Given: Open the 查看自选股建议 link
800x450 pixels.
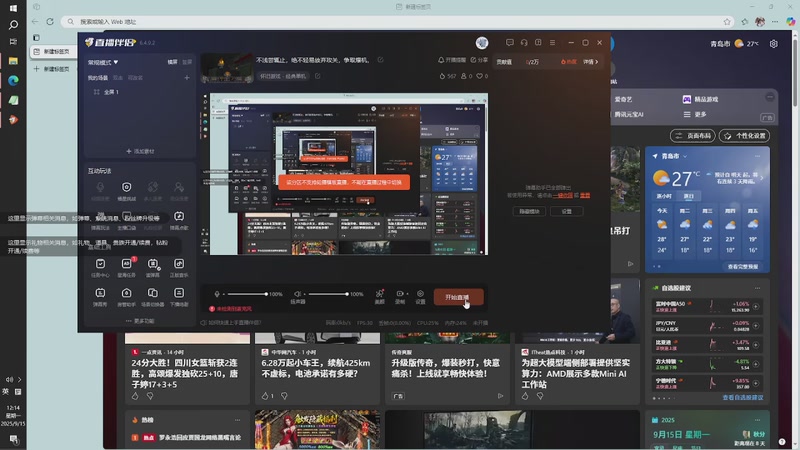Looking at the screenshot, I should click(x=743, y=397).
